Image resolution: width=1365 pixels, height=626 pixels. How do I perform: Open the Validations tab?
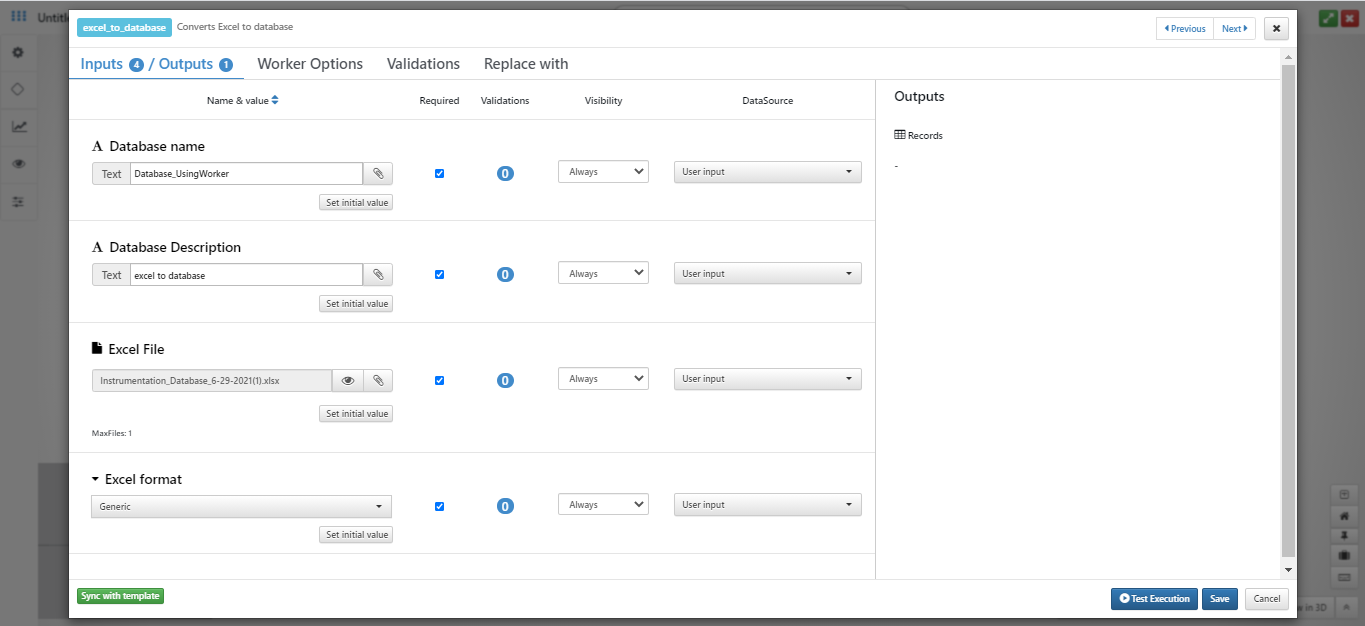coord(423,63)
